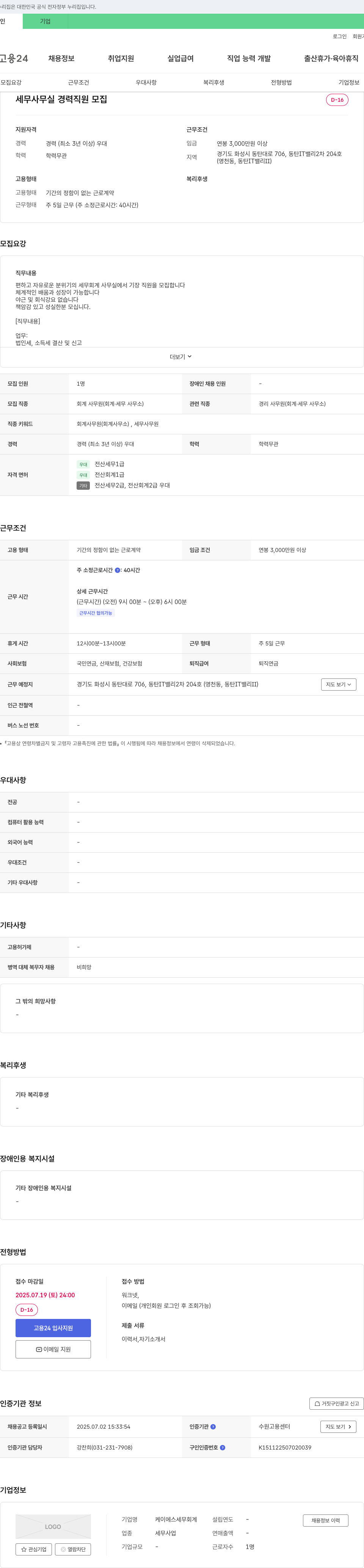Click the top D-16 deadline badge
The width and height of the screenshot is (364, 1568).
337,100
